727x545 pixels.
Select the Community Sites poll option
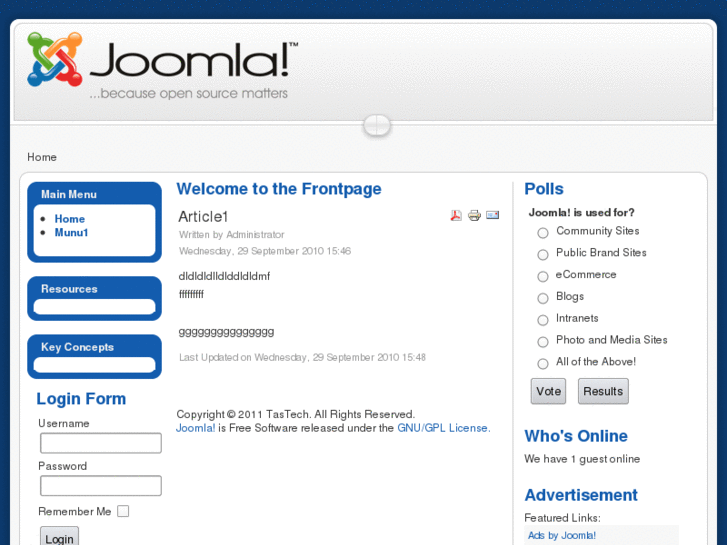coord(542,233)
